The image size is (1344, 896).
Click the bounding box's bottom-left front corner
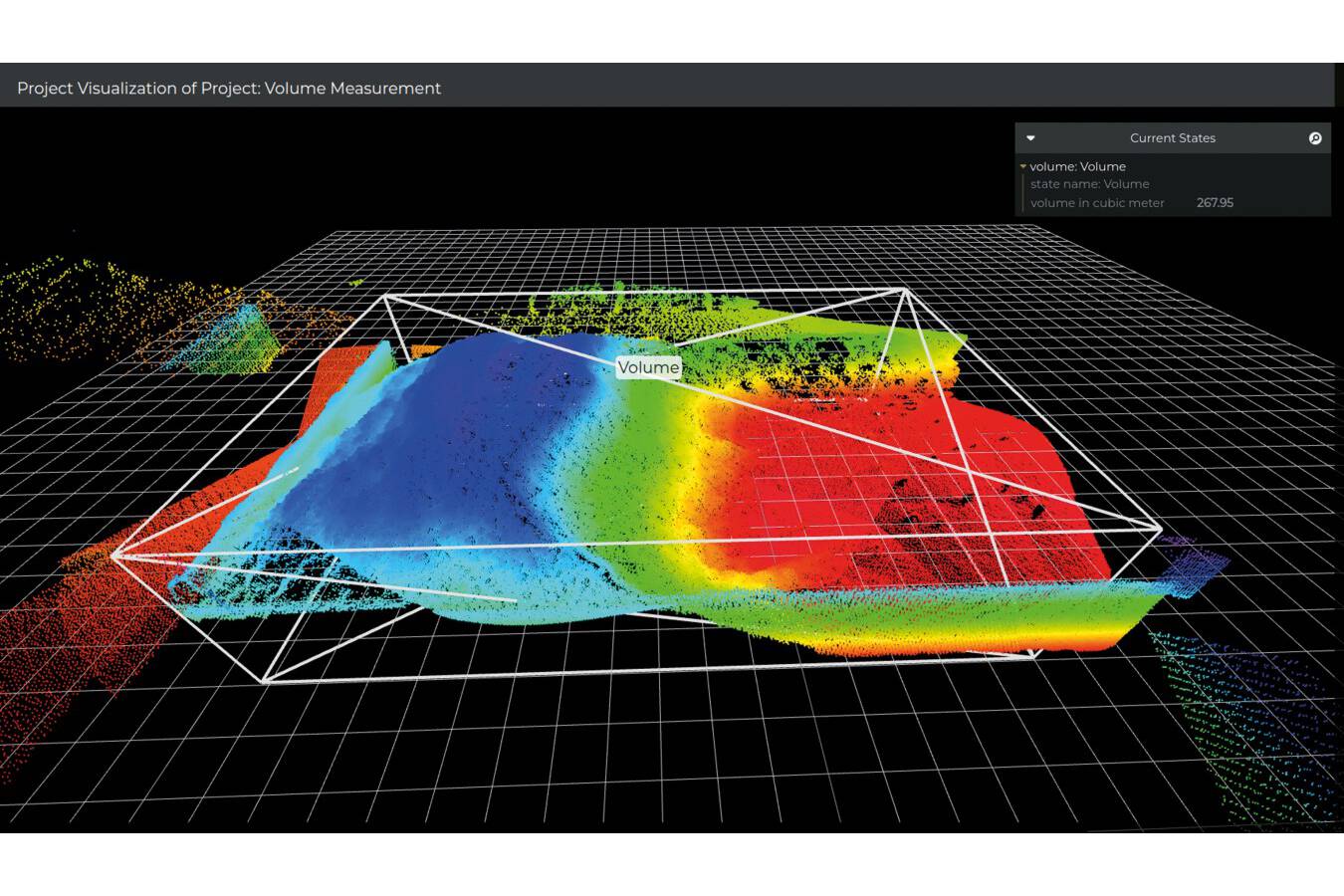(265, 681)
